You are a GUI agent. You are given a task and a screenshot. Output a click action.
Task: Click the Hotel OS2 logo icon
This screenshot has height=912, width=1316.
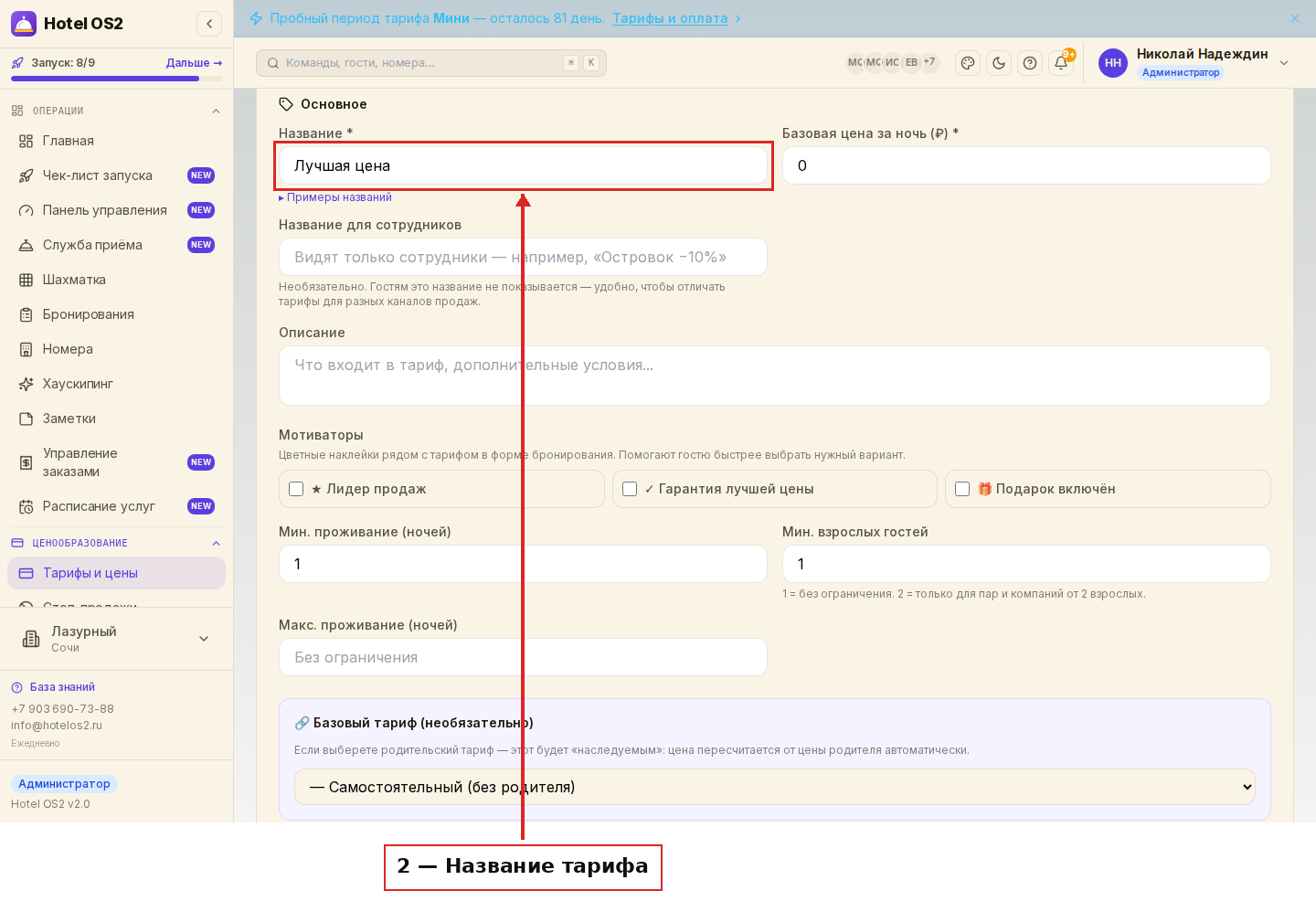24,24
